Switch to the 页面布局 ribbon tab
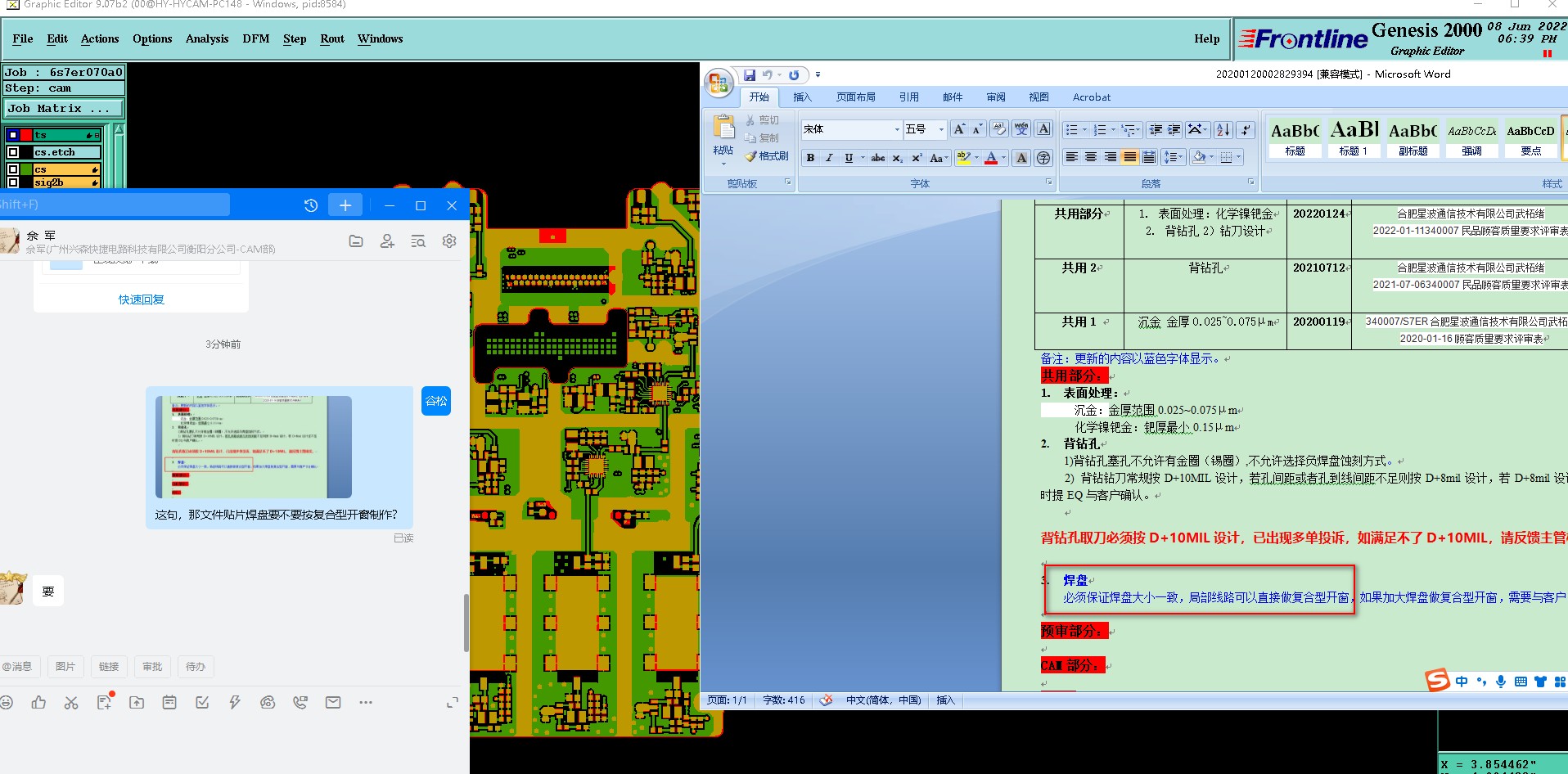1568x774 pixels. coord(855,97)
